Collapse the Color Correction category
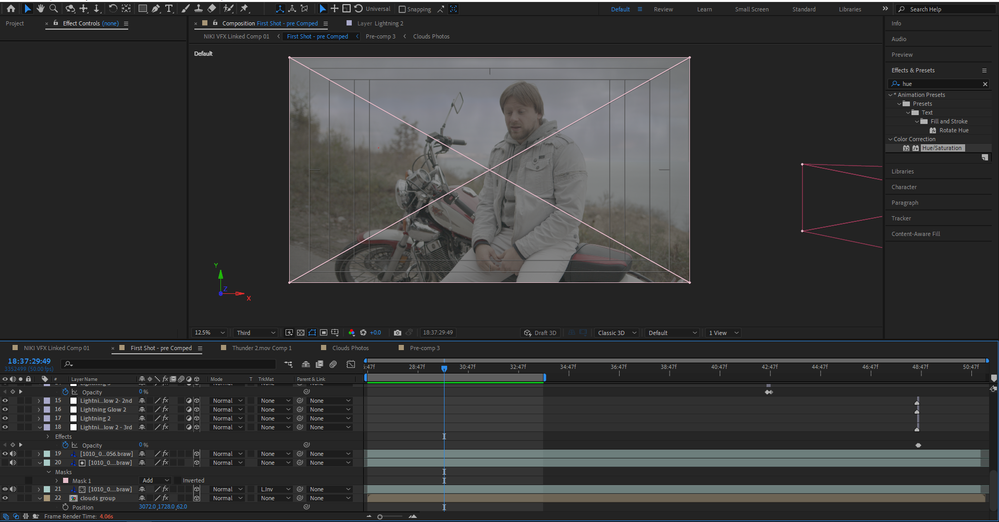 [890, 139]
